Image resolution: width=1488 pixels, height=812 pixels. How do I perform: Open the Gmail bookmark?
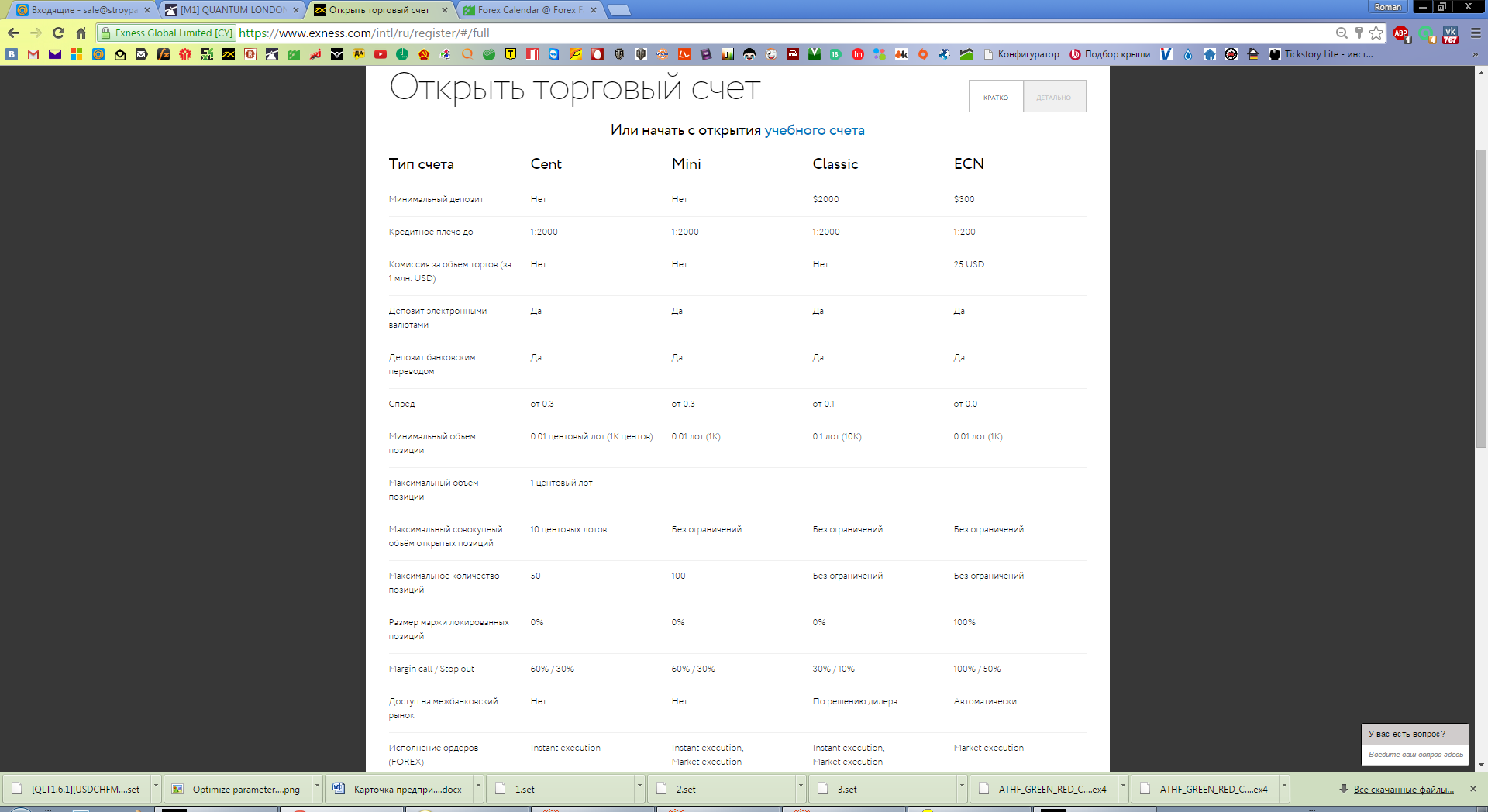(33, 54)
